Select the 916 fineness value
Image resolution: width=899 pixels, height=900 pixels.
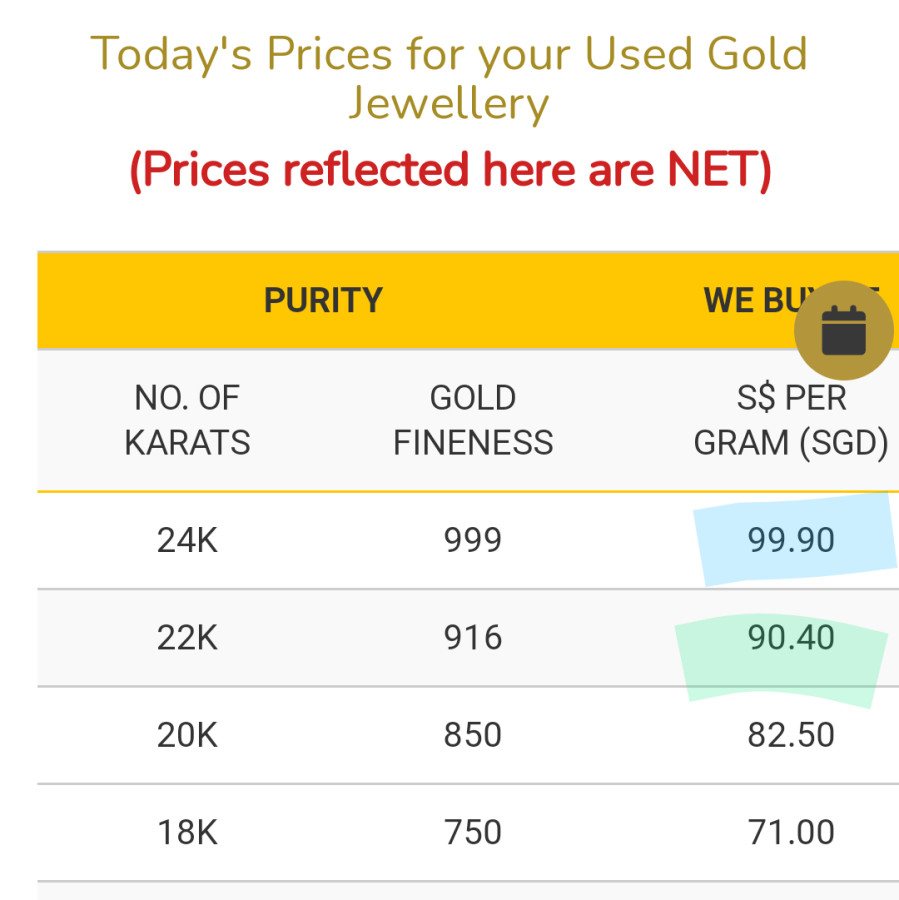click(472, 638)
